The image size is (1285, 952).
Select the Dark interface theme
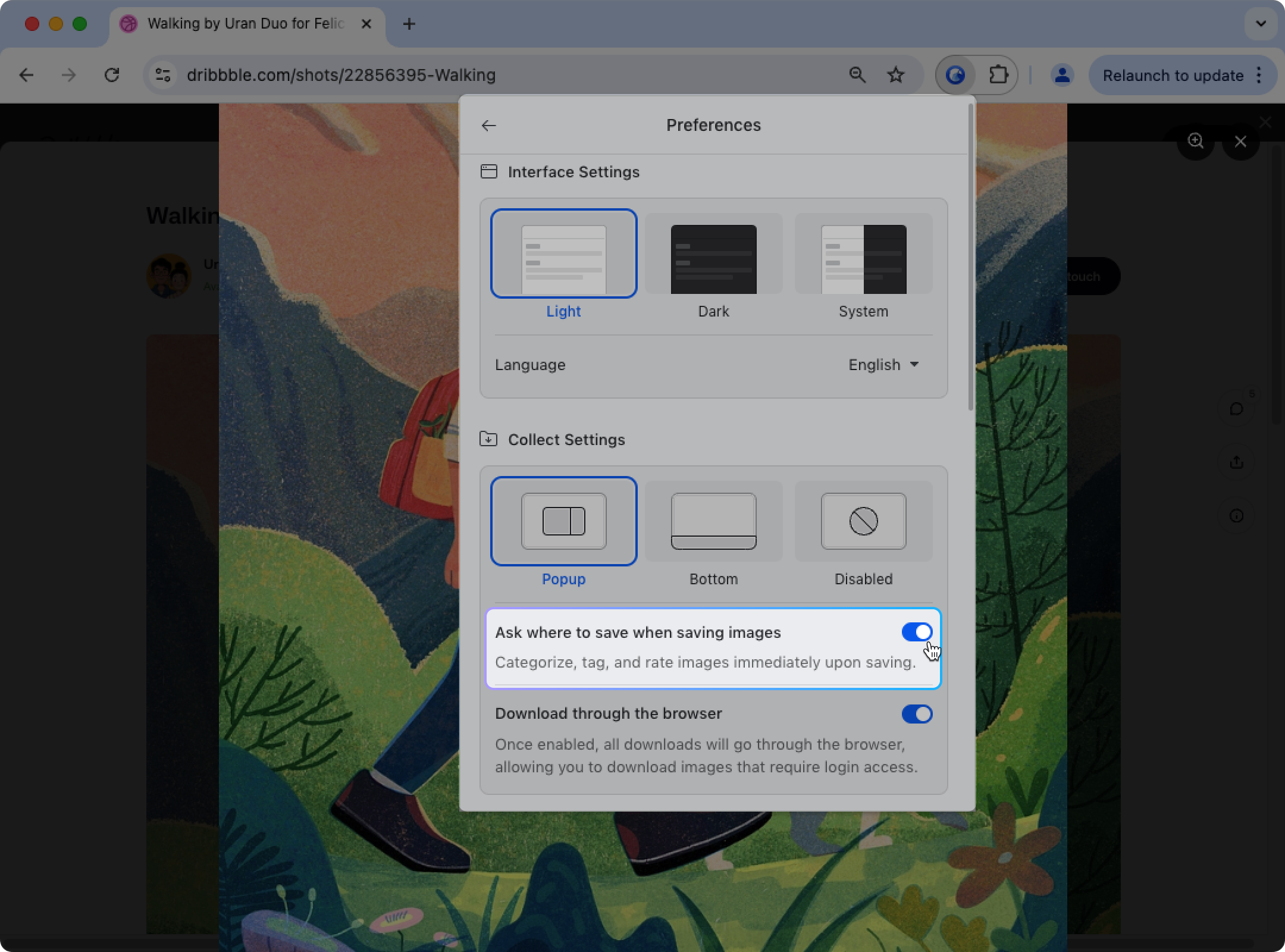tap(713, 265)
